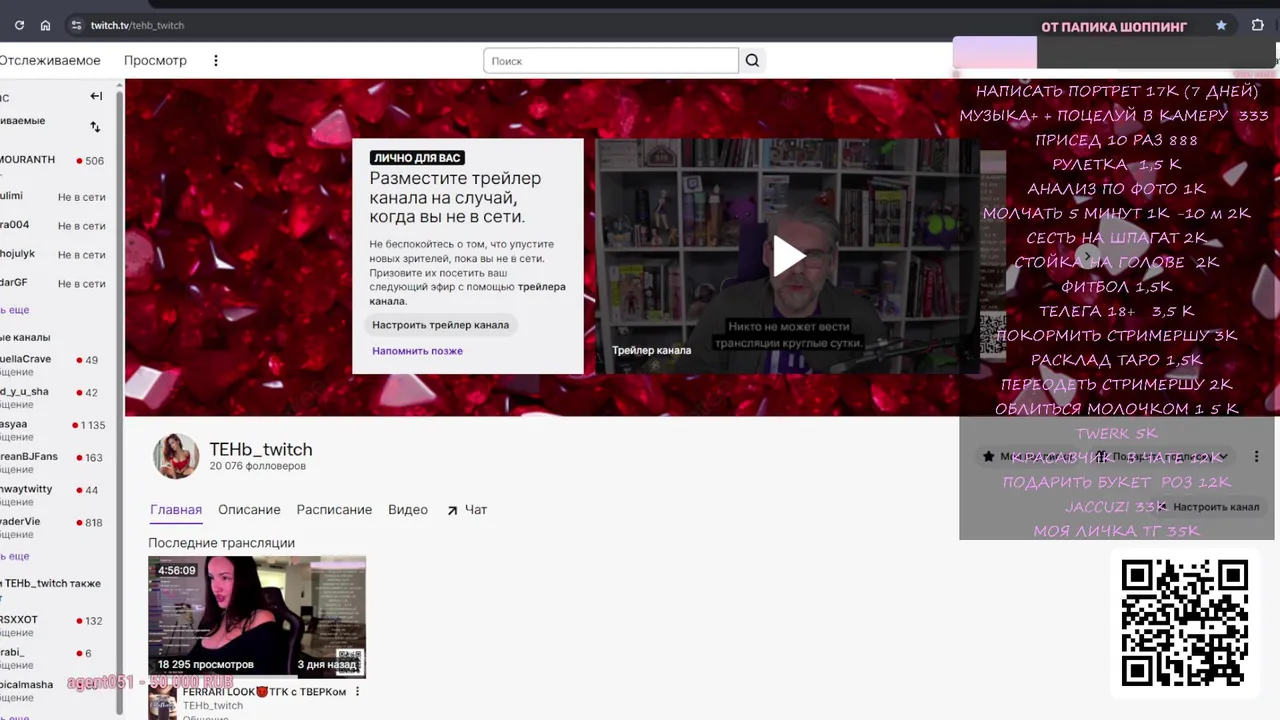This screenshot has height=720, width=1280.
Task: Reload the page with the browser refresh icon
Action: [19, 25]
